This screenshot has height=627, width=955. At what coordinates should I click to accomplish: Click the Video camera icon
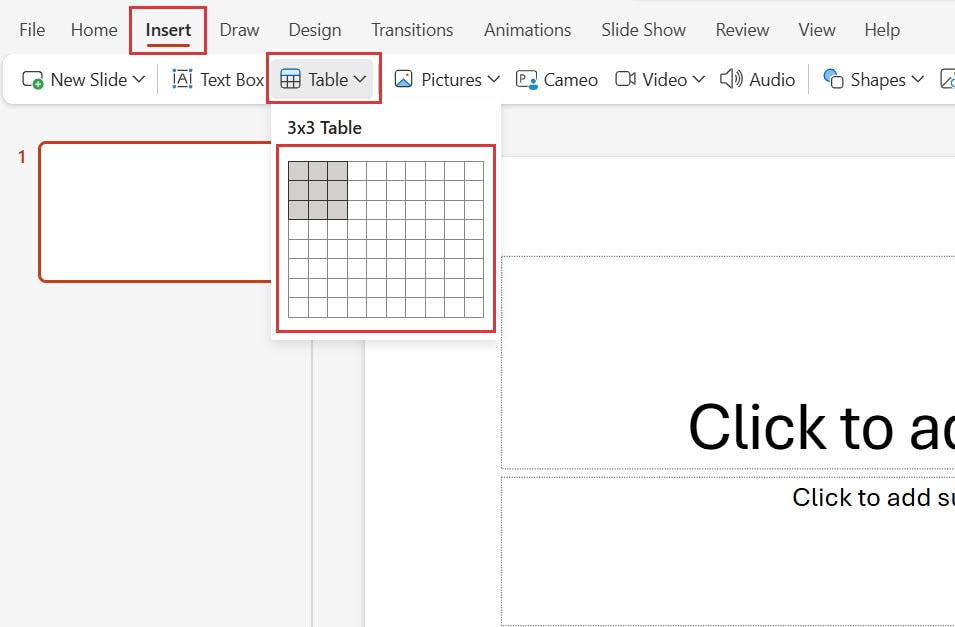pyautogui.click(x=626, y=79)
